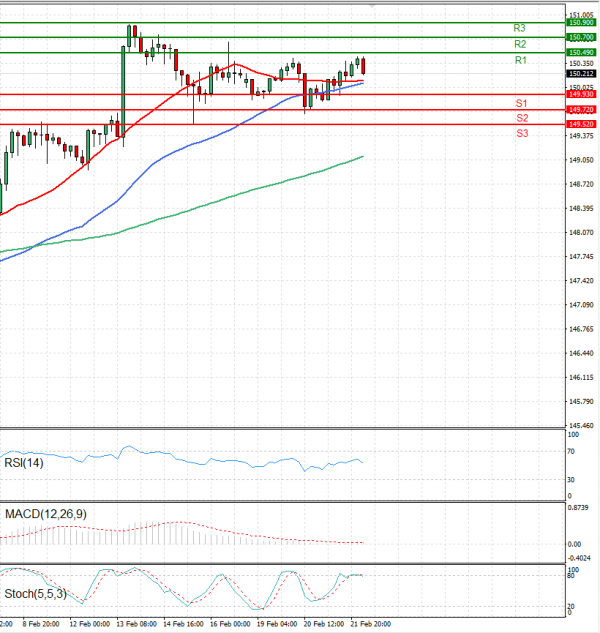
Task: Click the MACD(12,26,9) indicator label
Action: [x=46, y=514]
